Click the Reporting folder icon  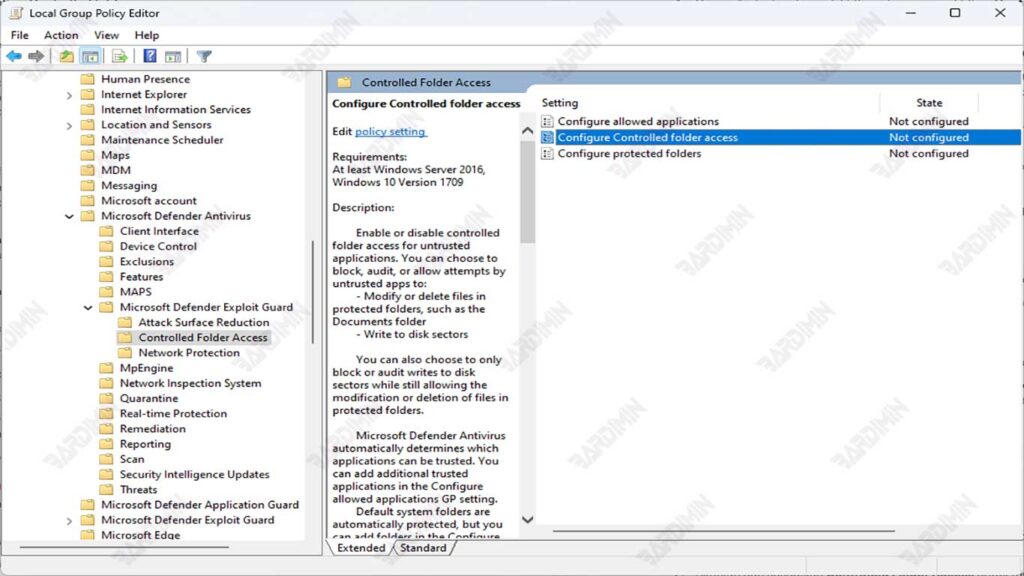[x=106, y=444]
